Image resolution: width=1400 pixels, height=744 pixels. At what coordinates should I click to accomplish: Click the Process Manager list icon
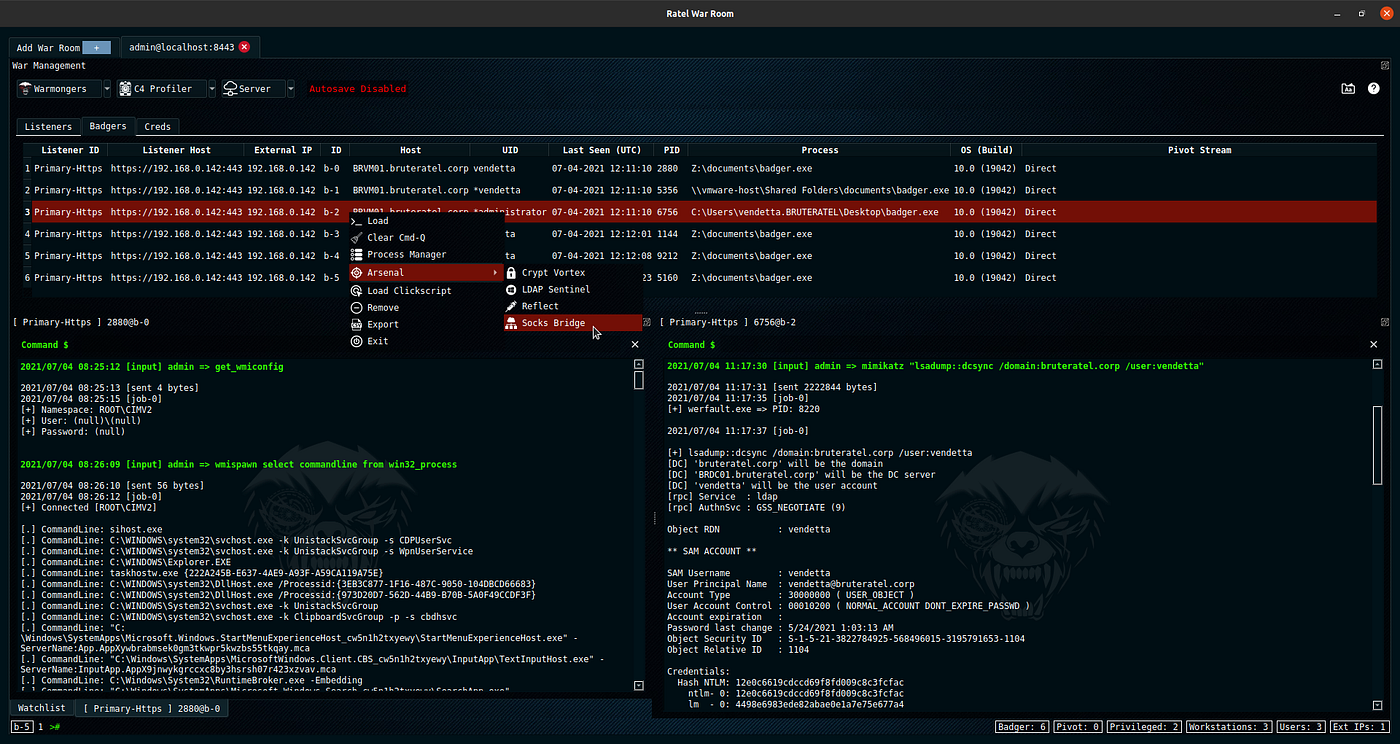tap(356, 255)
